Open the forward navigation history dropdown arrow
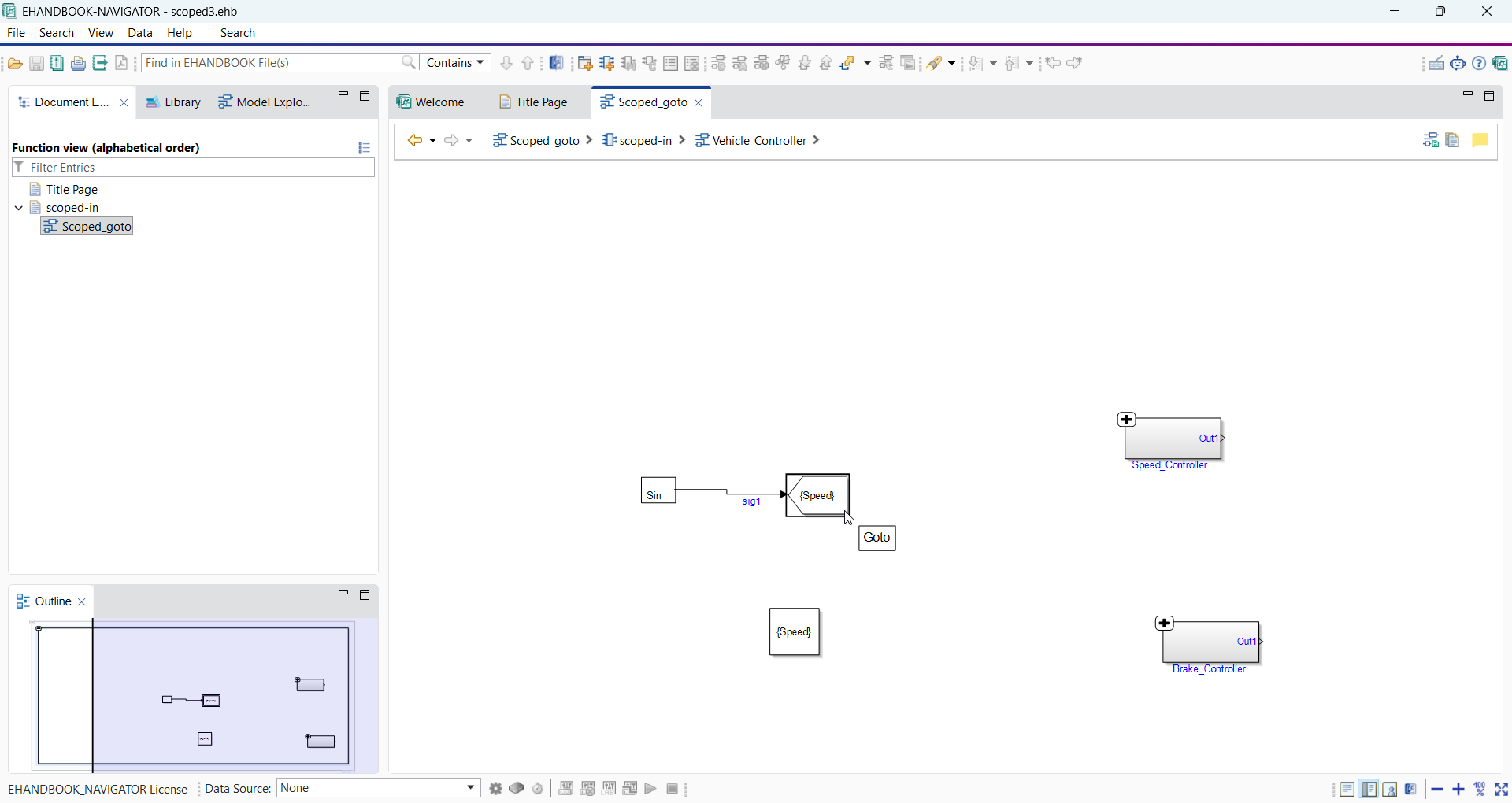Screen dimensions: 1512x803 469,141
